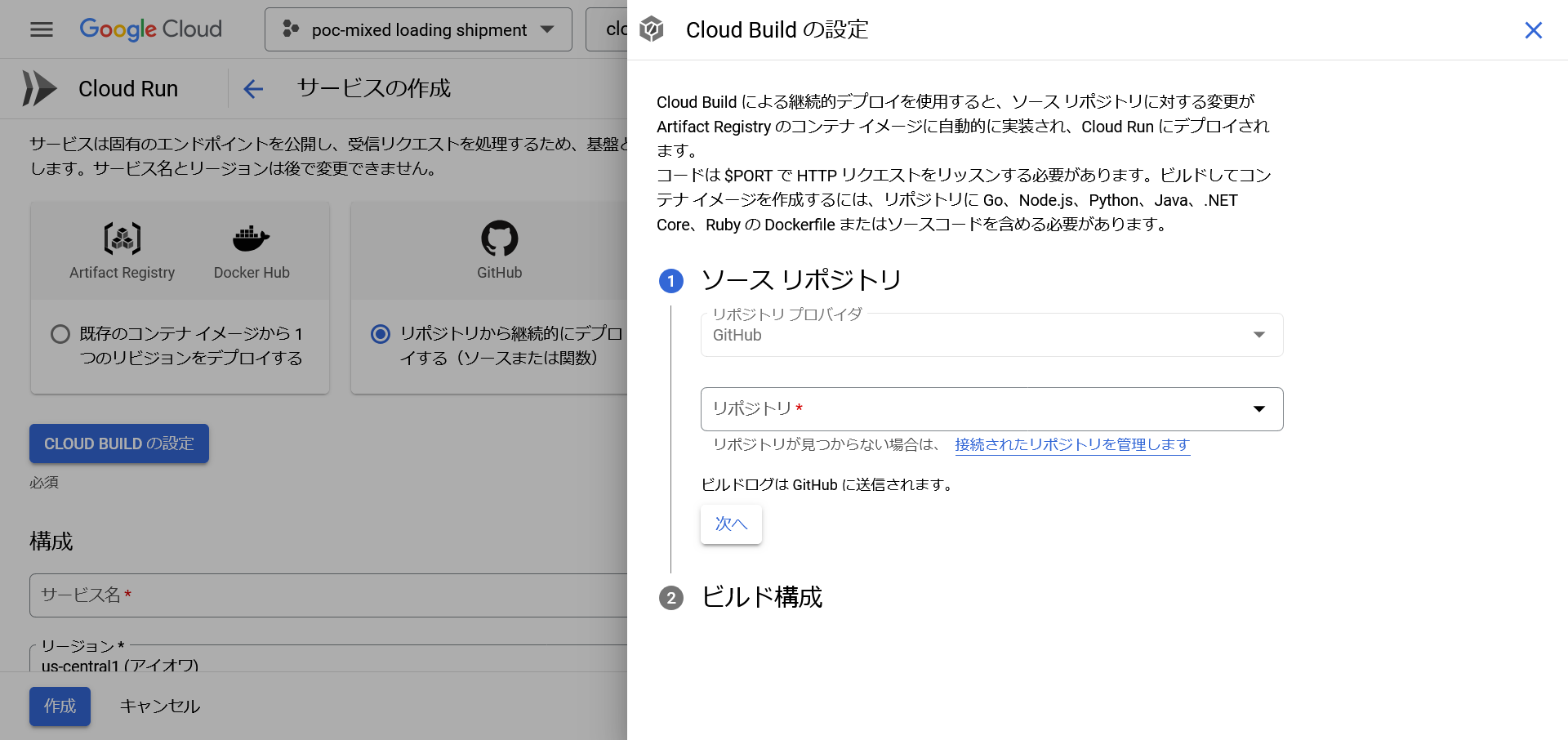Close the Cloud Build の設定 panel
This screenshot has height=740, width=1568.
click(x=1533, y=30)
